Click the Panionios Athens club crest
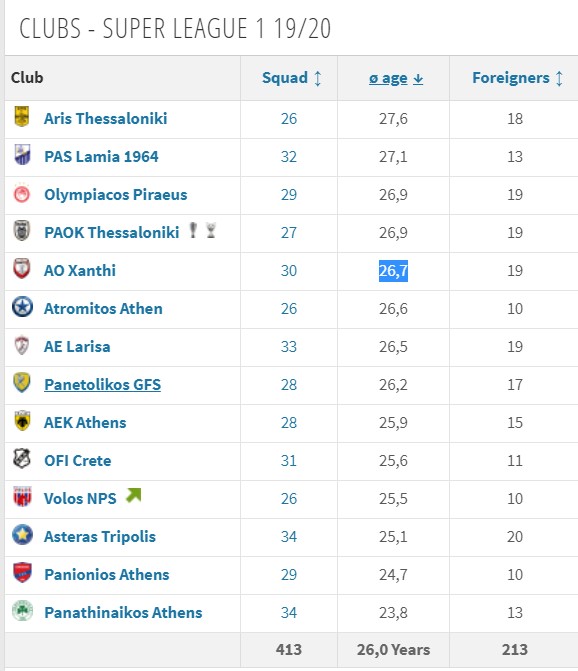Viewport: 578px width, 671px height. (22, 573)
